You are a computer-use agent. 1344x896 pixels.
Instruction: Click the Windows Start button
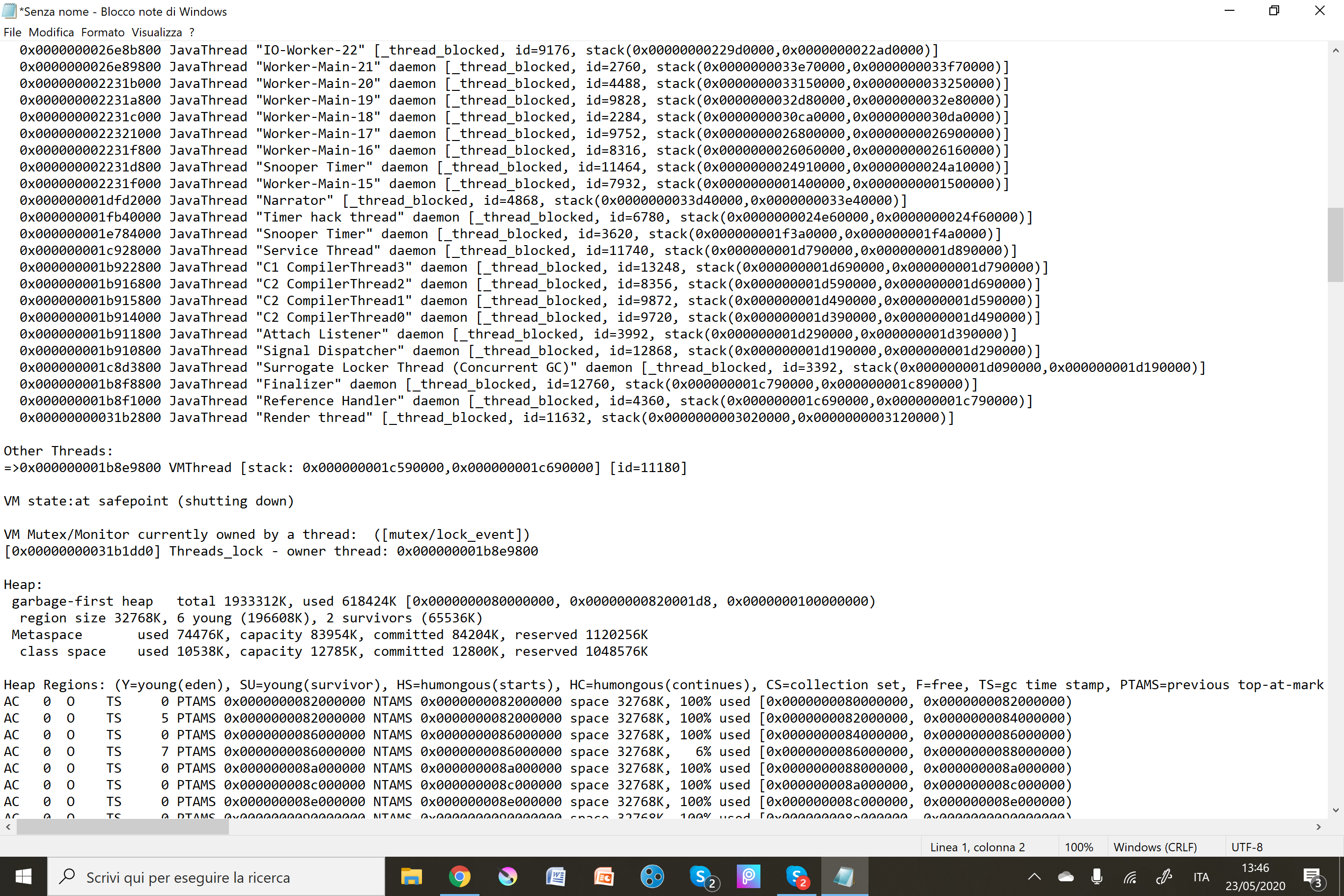tap(24, 876)
